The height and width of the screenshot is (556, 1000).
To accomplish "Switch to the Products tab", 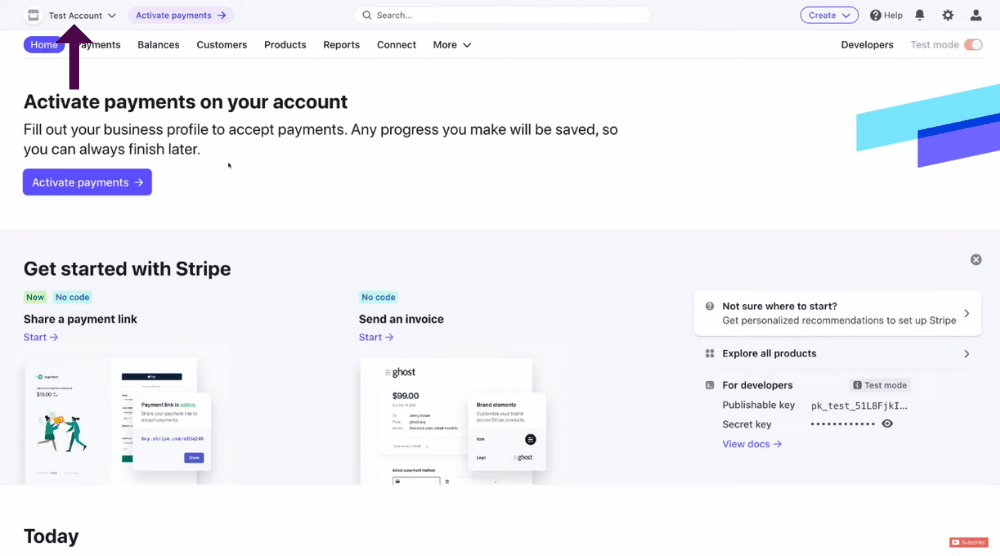I will (285, 45).
